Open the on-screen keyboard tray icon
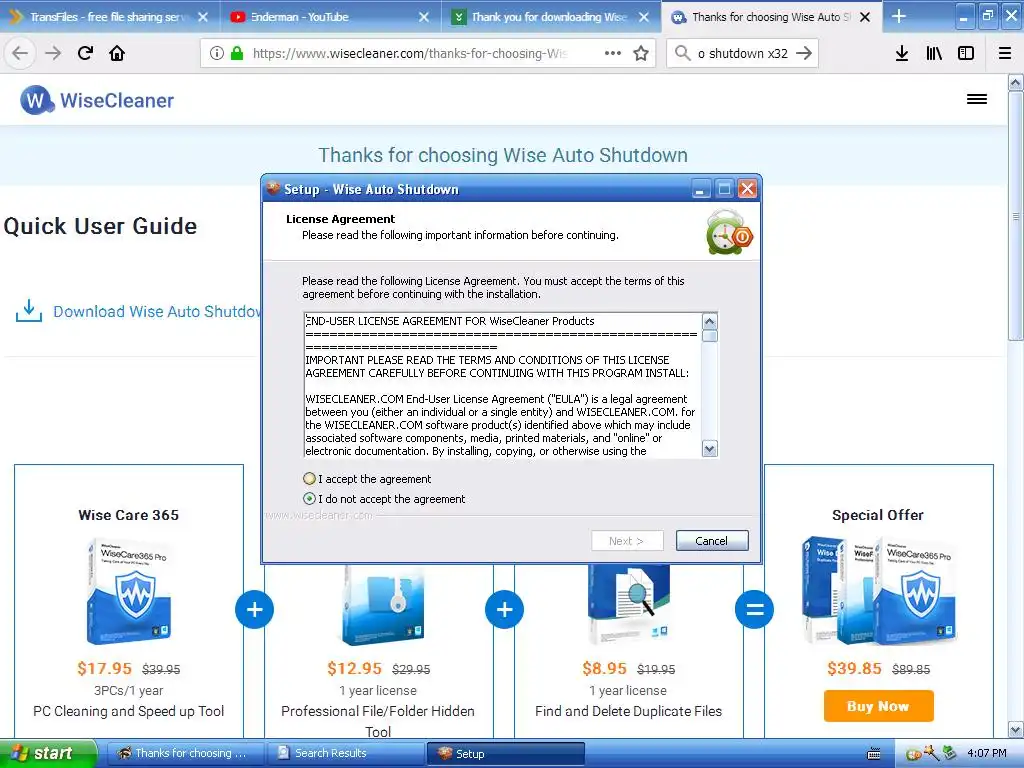The image size is (1024, 768). point(874,754)
